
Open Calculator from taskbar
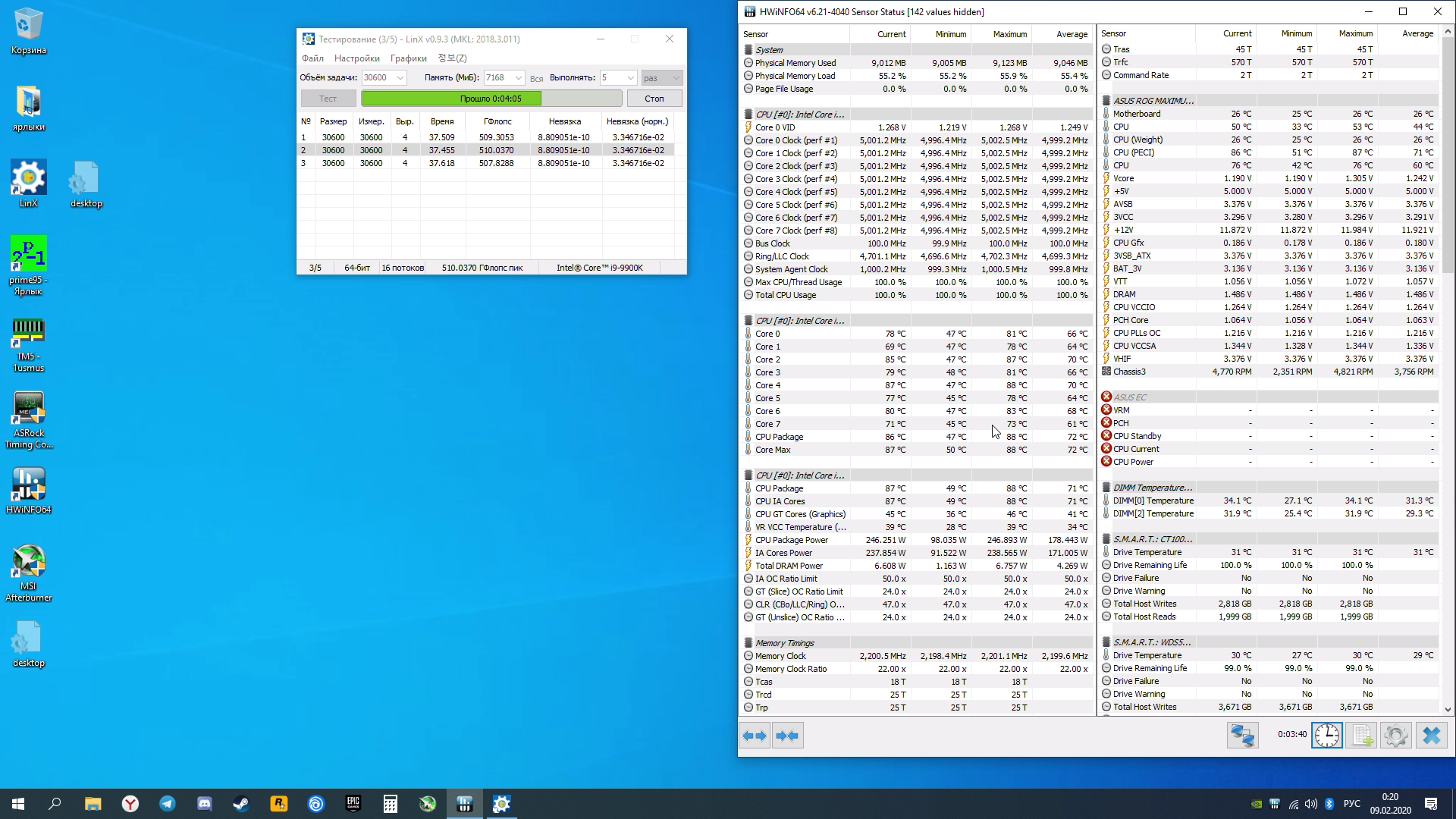click(391, 804)
